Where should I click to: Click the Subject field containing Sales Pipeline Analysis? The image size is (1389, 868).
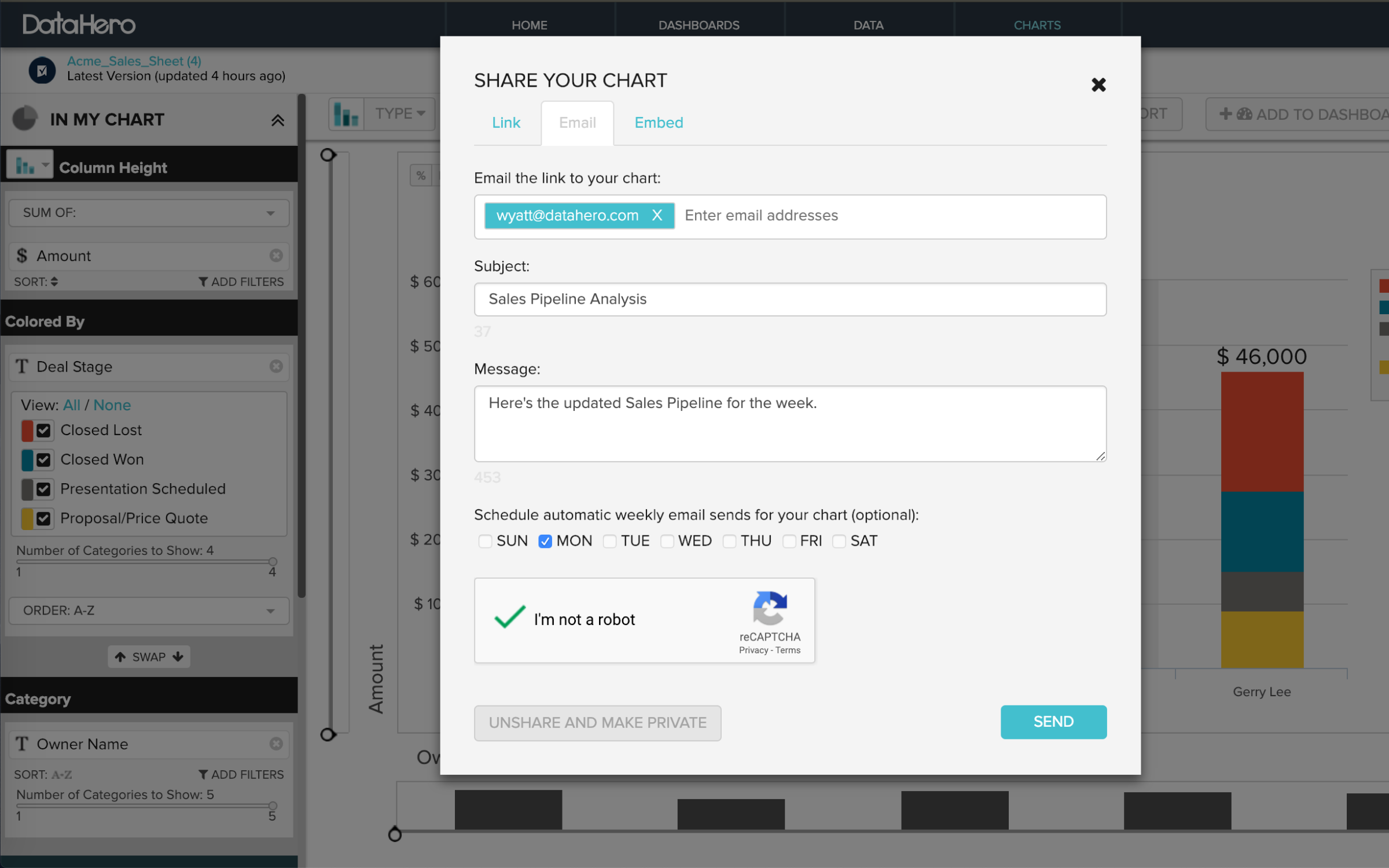(789, 299)
